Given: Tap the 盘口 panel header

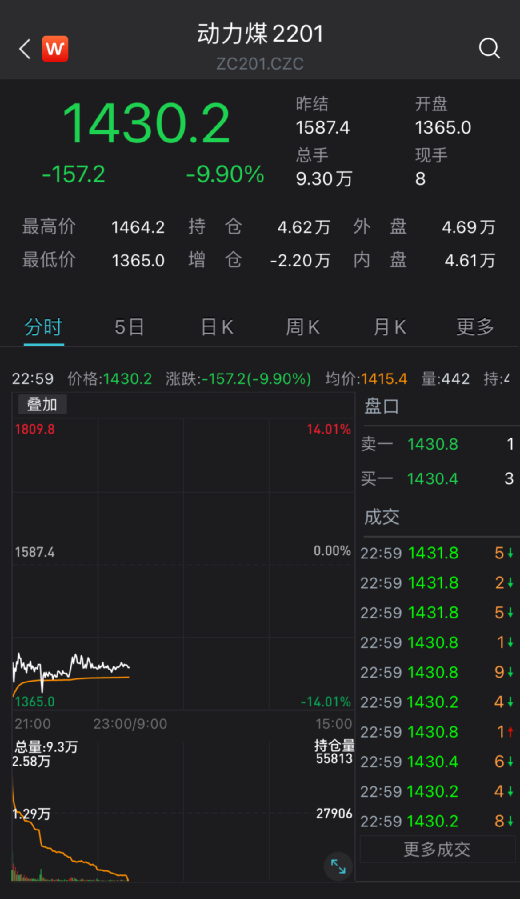Looking at the screenshot, I should coord(382,406).
